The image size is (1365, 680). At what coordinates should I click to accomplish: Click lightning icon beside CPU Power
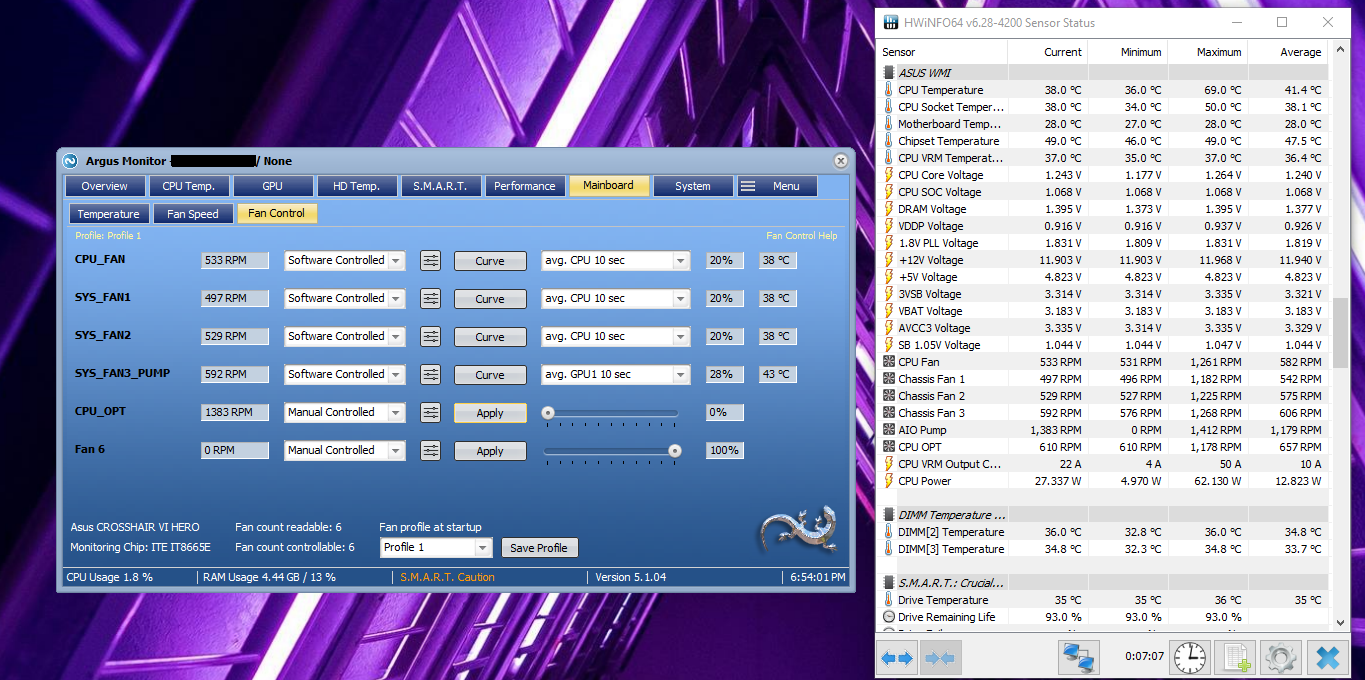pos(889,481)
